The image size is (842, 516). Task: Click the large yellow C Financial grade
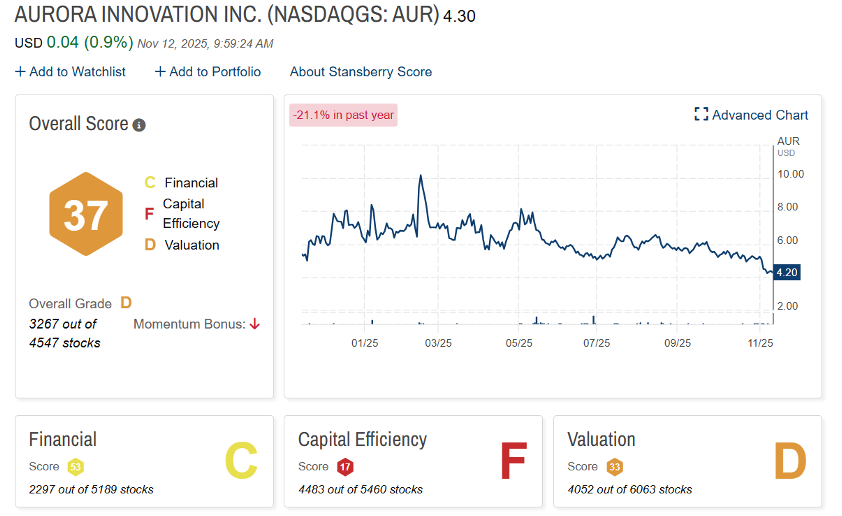(241, 461)
